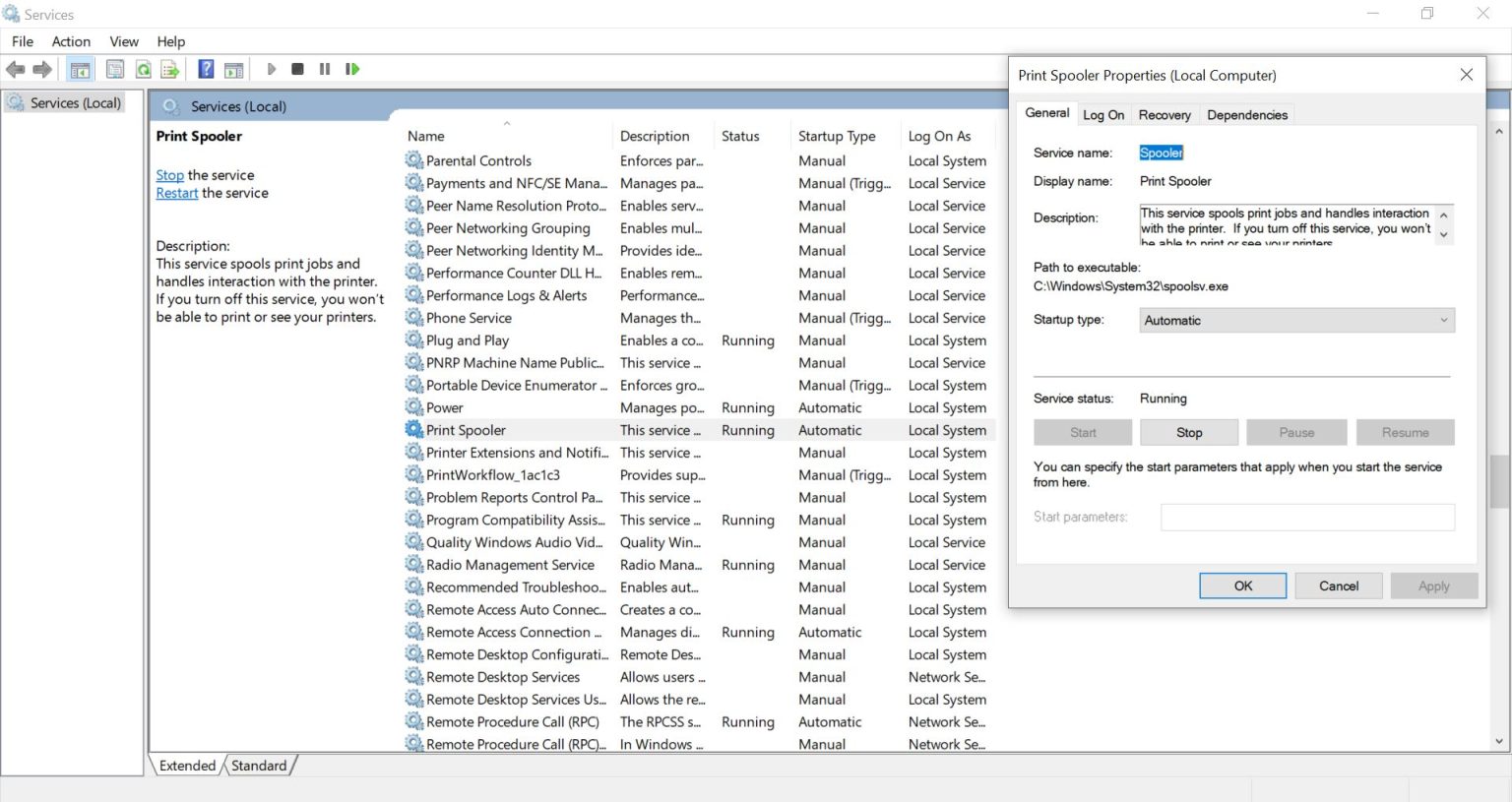Switch to the Recovery tab
1512x802 pixels.
click(1165, 115)
